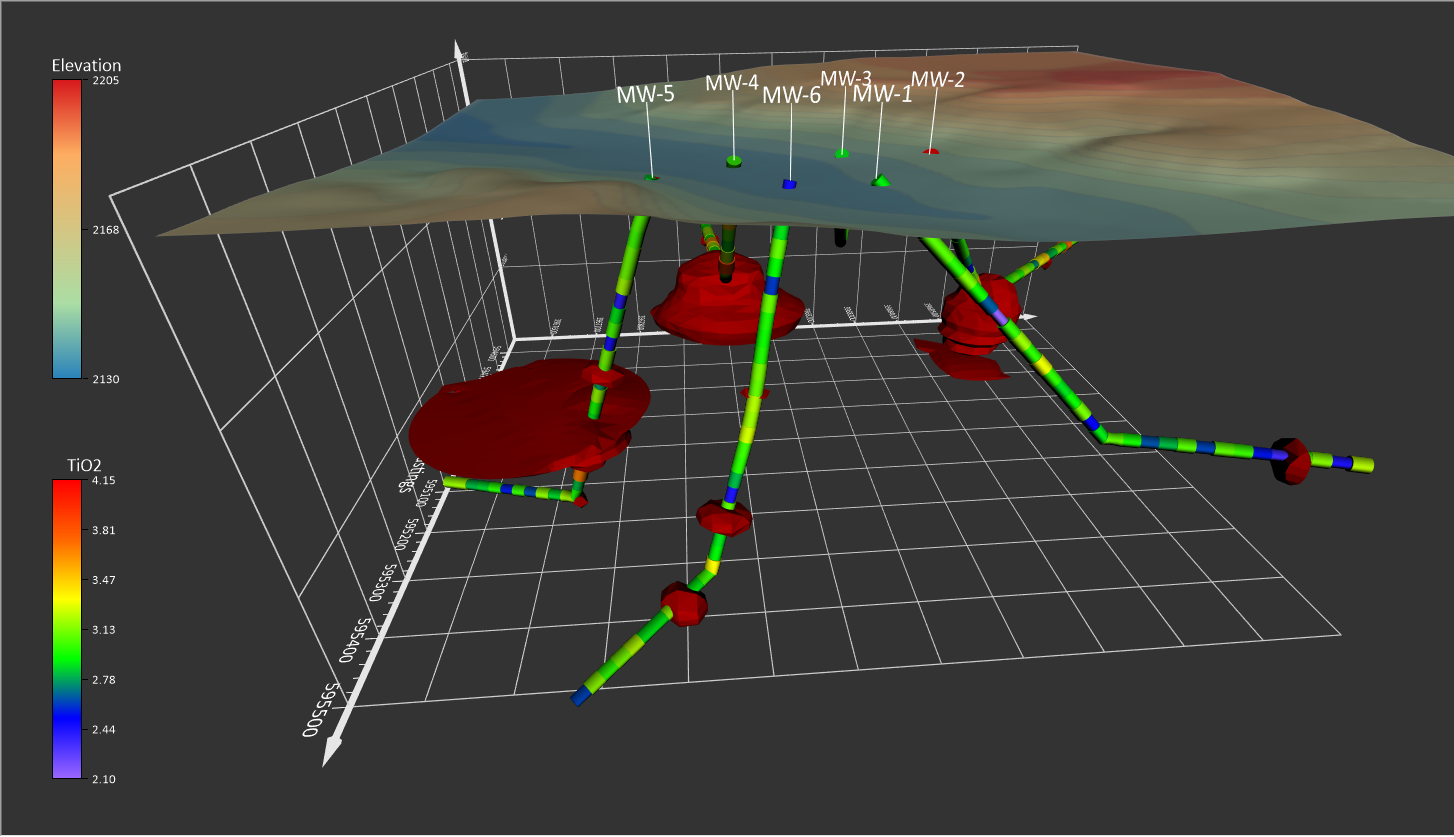Select the MW-3 well marker
Image resolution: width=1454 pixels, height=837 pixels.
pos(842,153)
